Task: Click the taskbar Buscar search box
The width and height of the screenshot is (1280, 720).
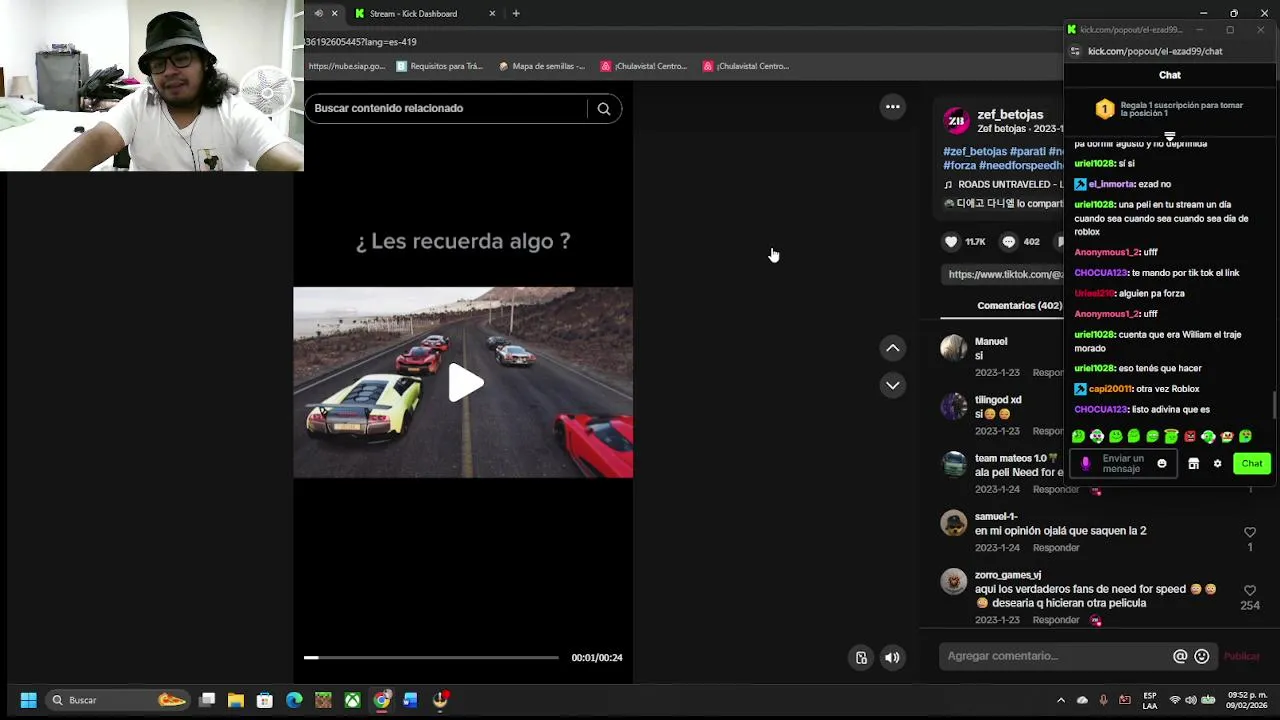Action: 118,700
